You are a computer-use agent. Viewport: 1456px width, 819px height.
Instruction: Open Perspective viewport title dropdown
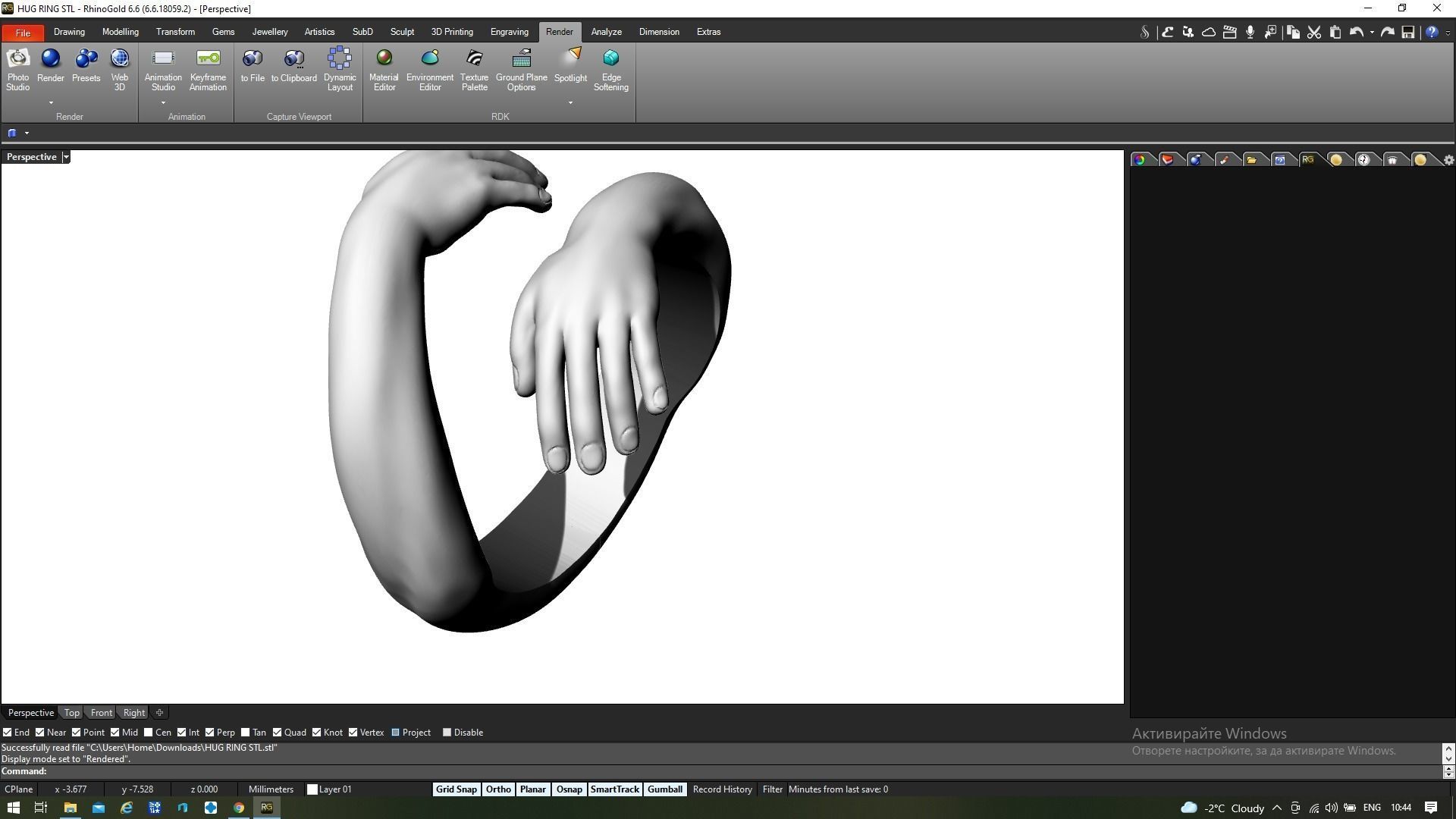(x=66, y=157)
